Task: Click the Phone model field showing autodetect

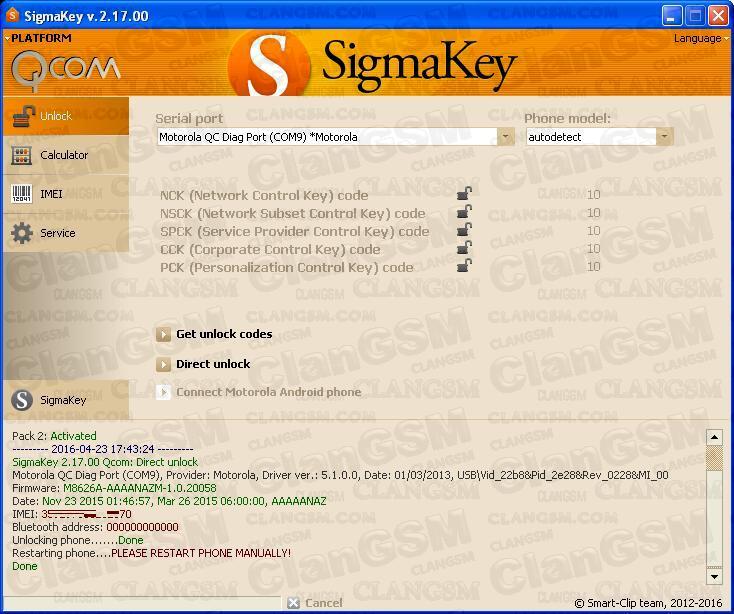Action: click(x=600, y=137)
